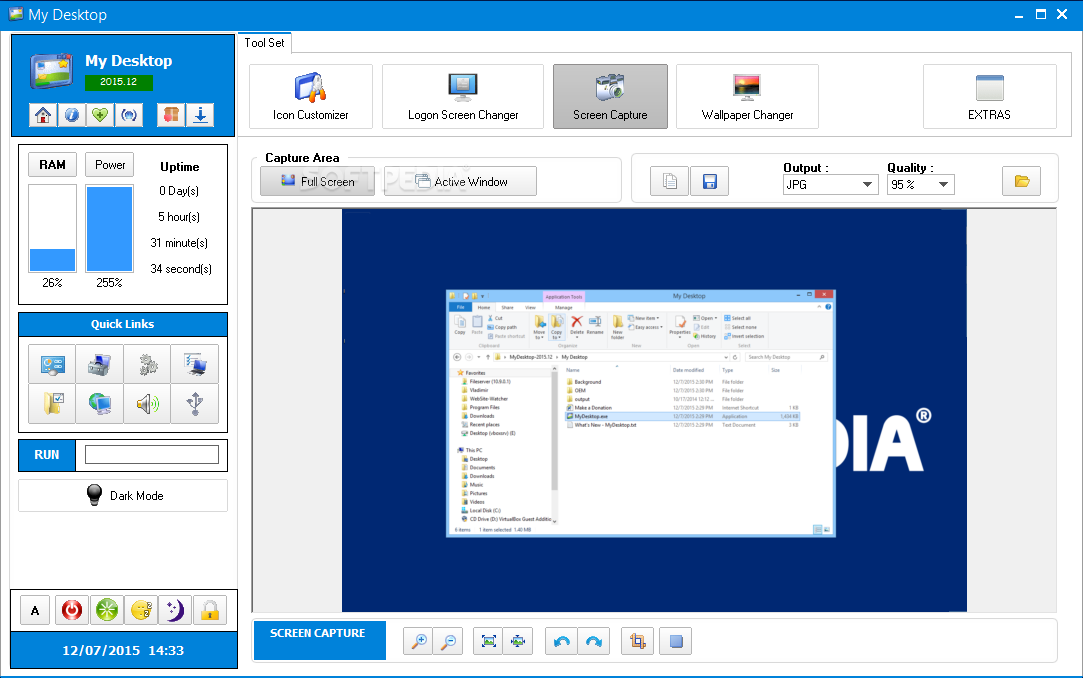Click the '5 hour(s)' uptime text

click(179, 217)
